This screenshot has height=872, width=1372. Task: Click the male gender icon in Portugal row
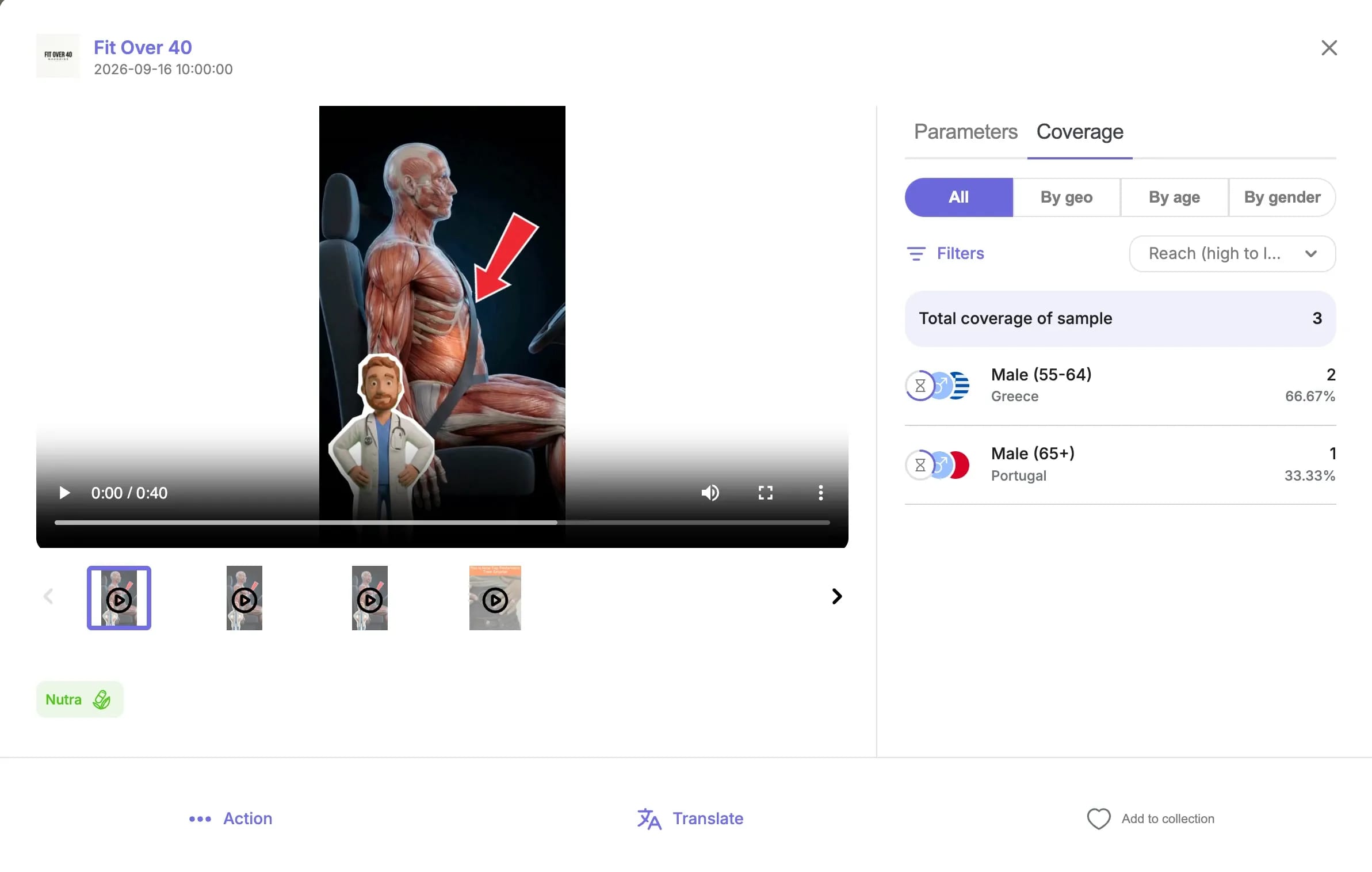click(x=941, y=465)
